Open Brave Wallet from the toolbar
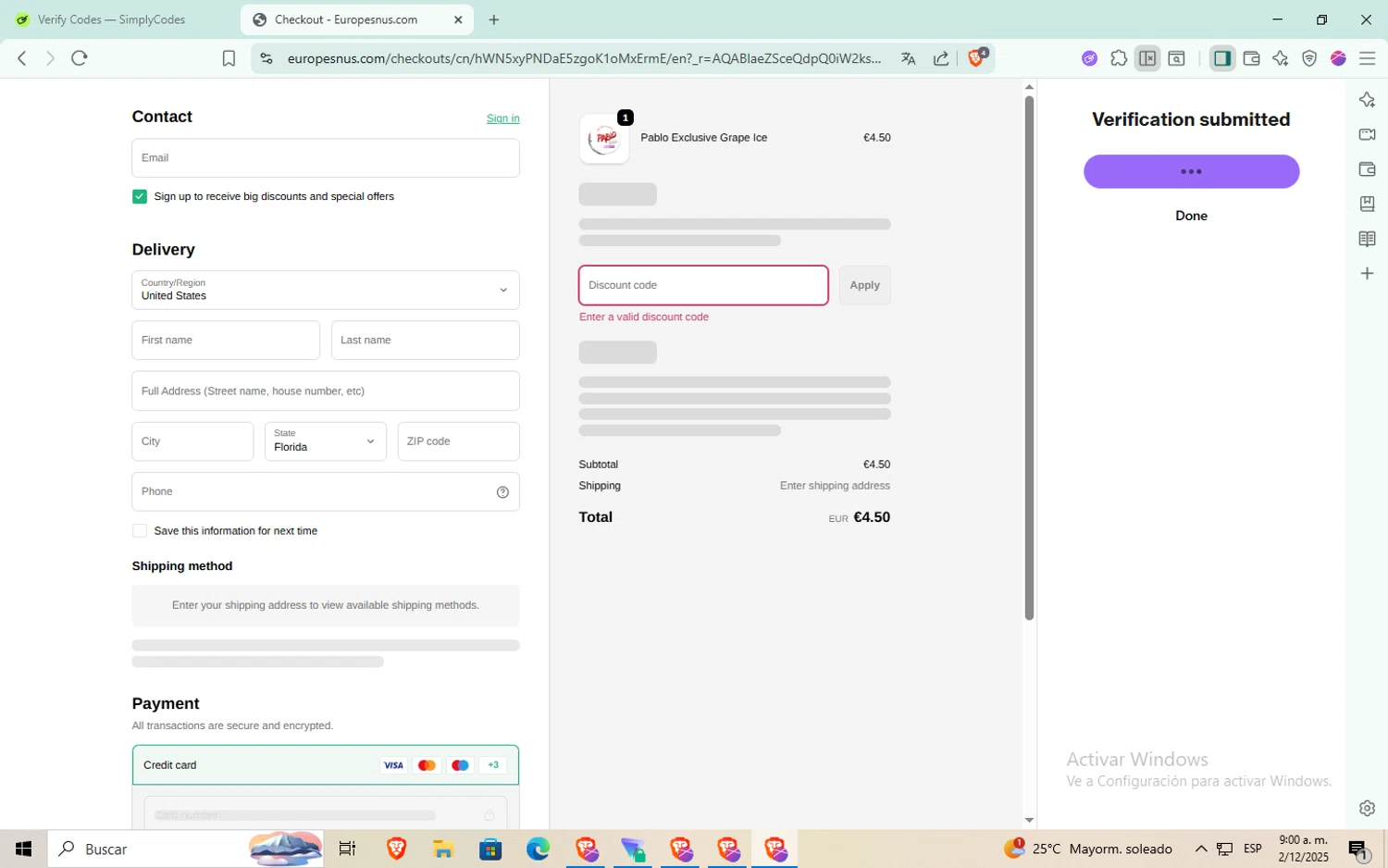The image size is (1388, 868). tap(1251, 58)
